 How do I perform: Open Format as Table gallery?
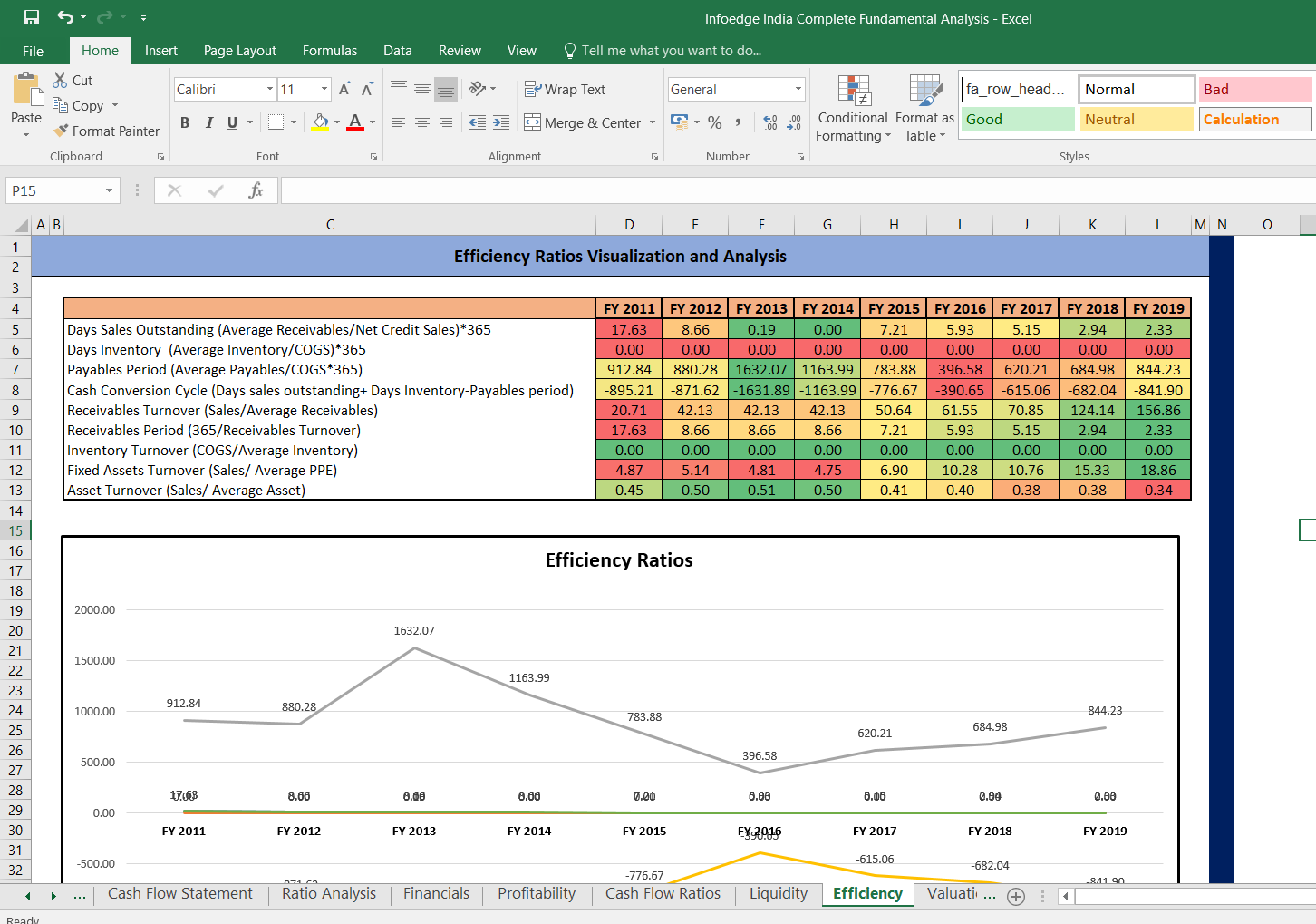[924, 109]
